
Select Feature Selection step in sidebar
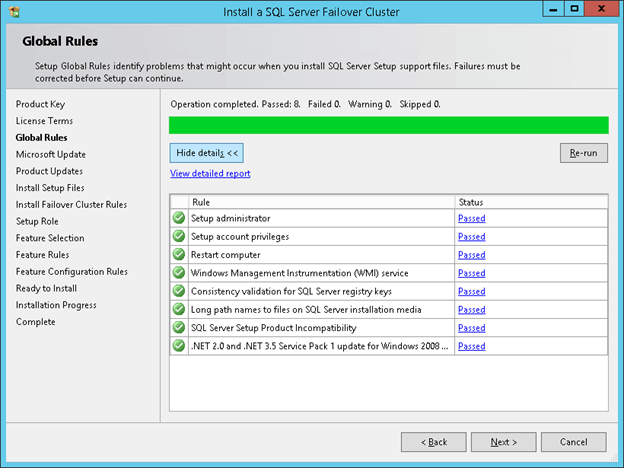[x=50, y=238]
